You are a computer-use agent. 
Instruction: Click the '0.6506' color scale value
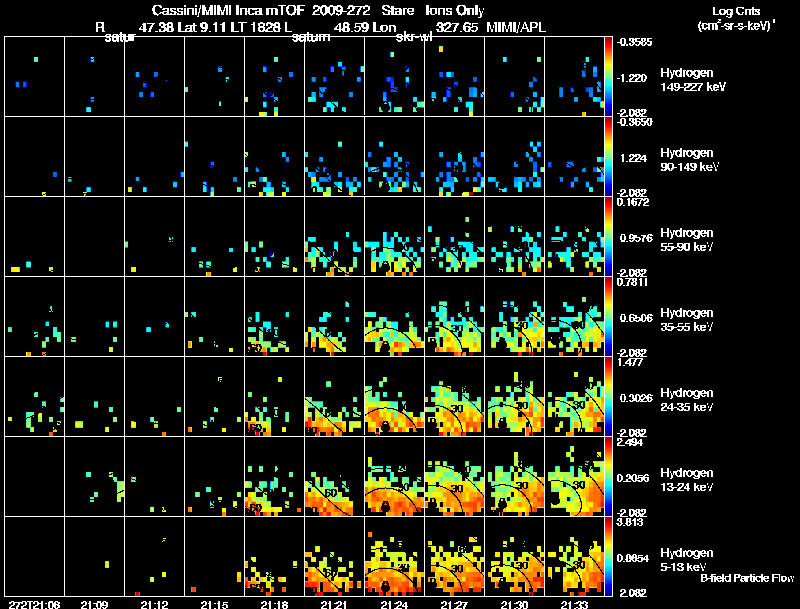click(636, 318)
